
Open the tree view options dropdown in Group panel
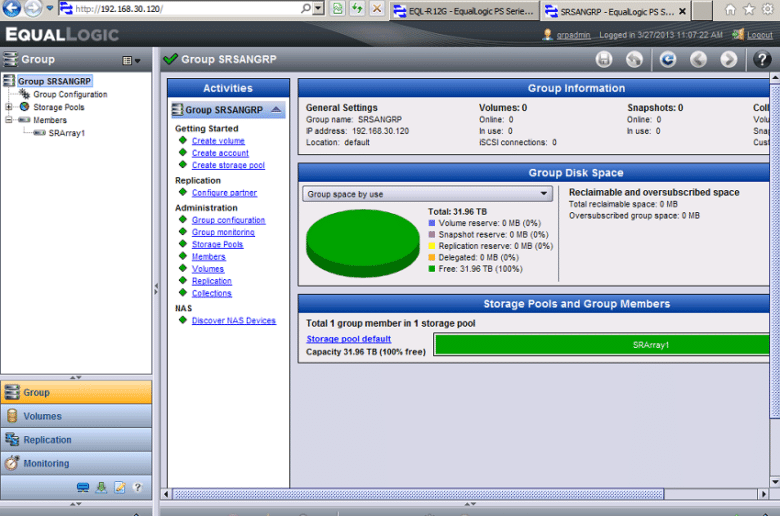(x=131, y=60)
